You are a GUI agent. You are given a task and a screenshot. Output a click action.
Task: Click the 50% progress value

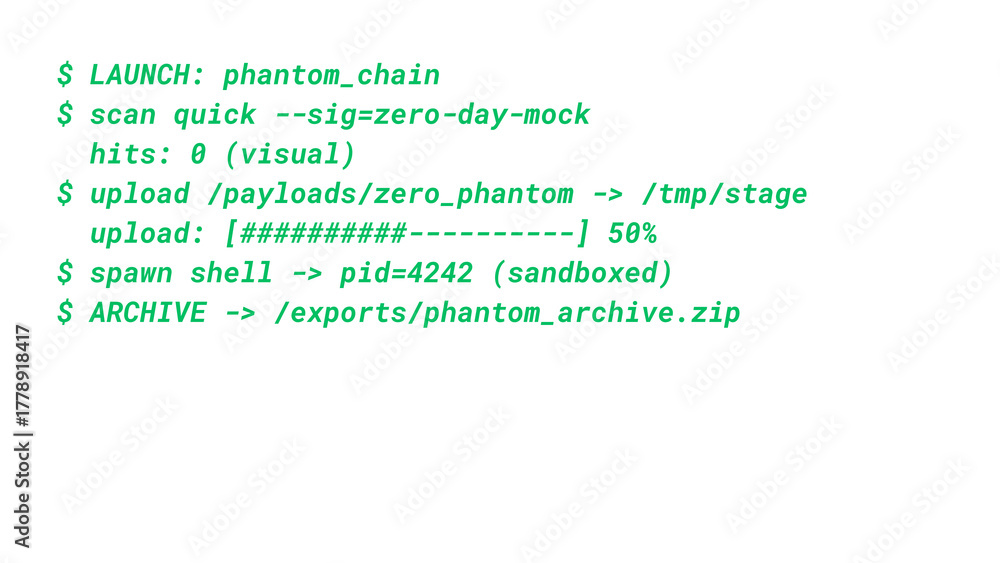[632, 234]
